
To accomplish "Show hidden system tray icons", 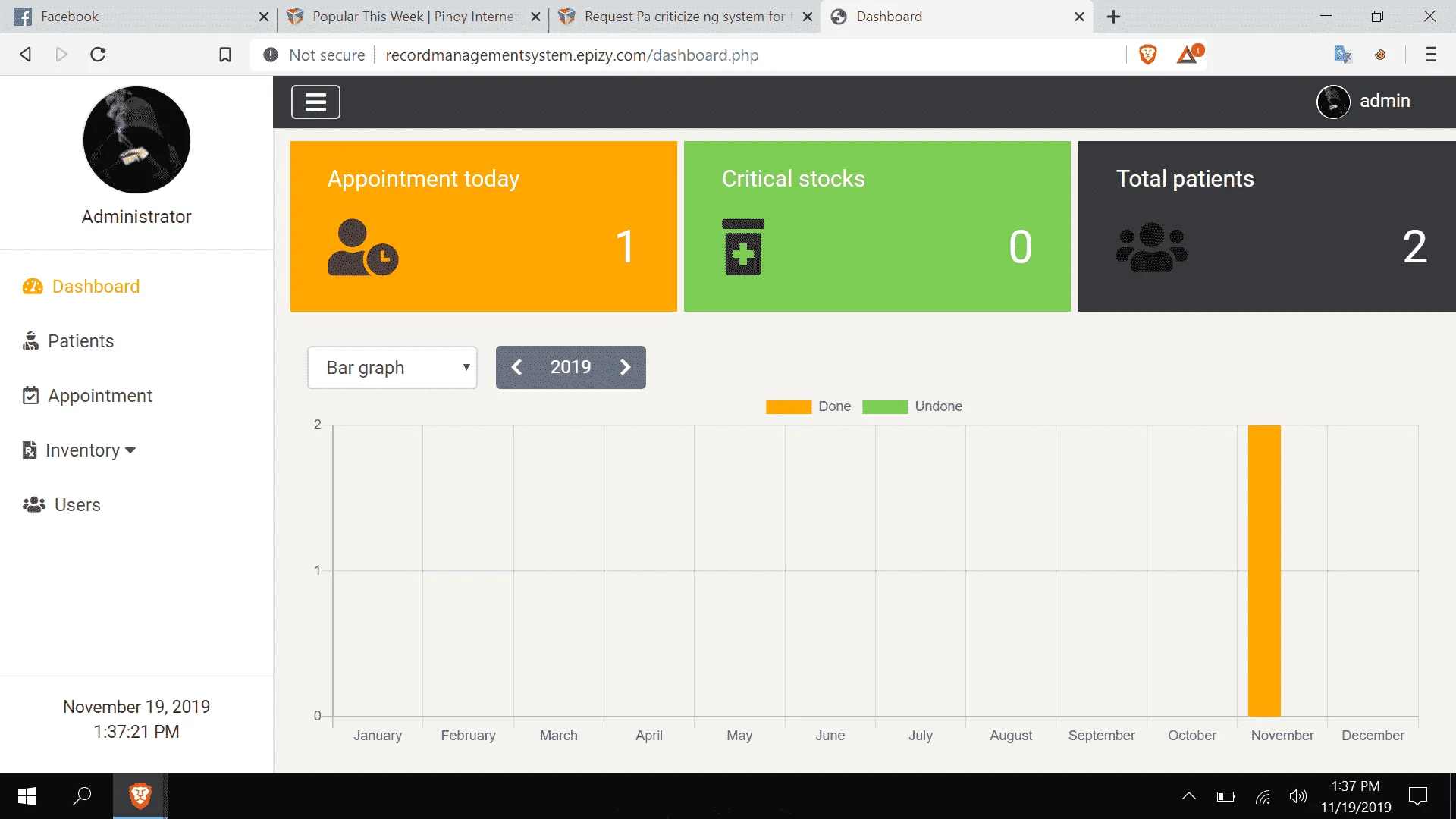I will click(1189, 796).
